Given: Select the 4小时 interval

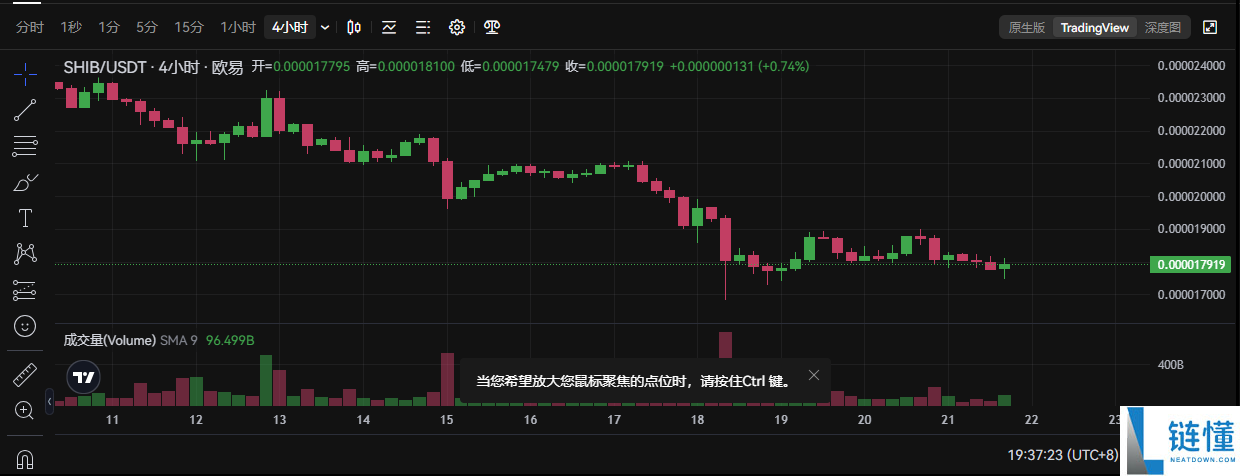Looking at the screenshot, I should 291,27.
